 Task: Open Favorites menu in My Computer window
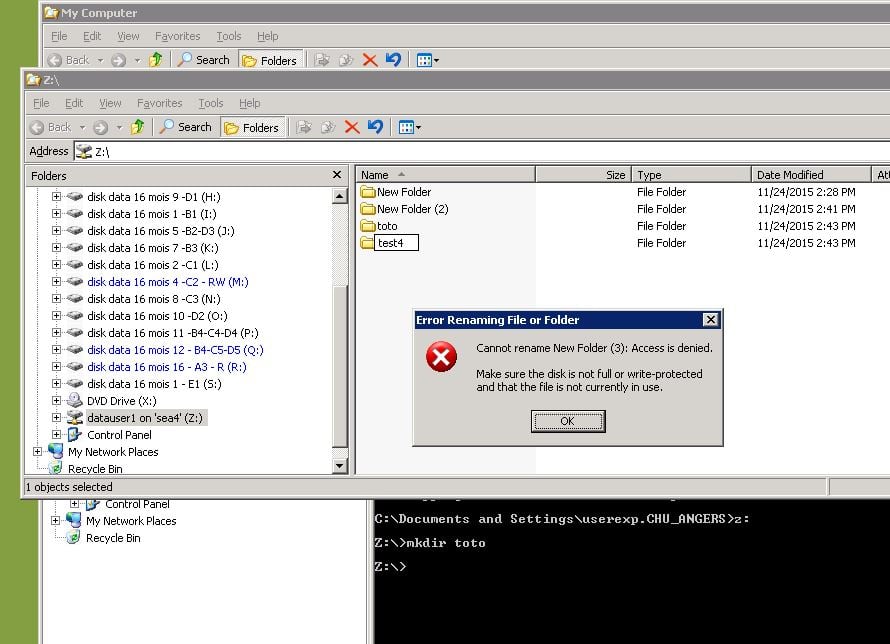tap(178, 36)
